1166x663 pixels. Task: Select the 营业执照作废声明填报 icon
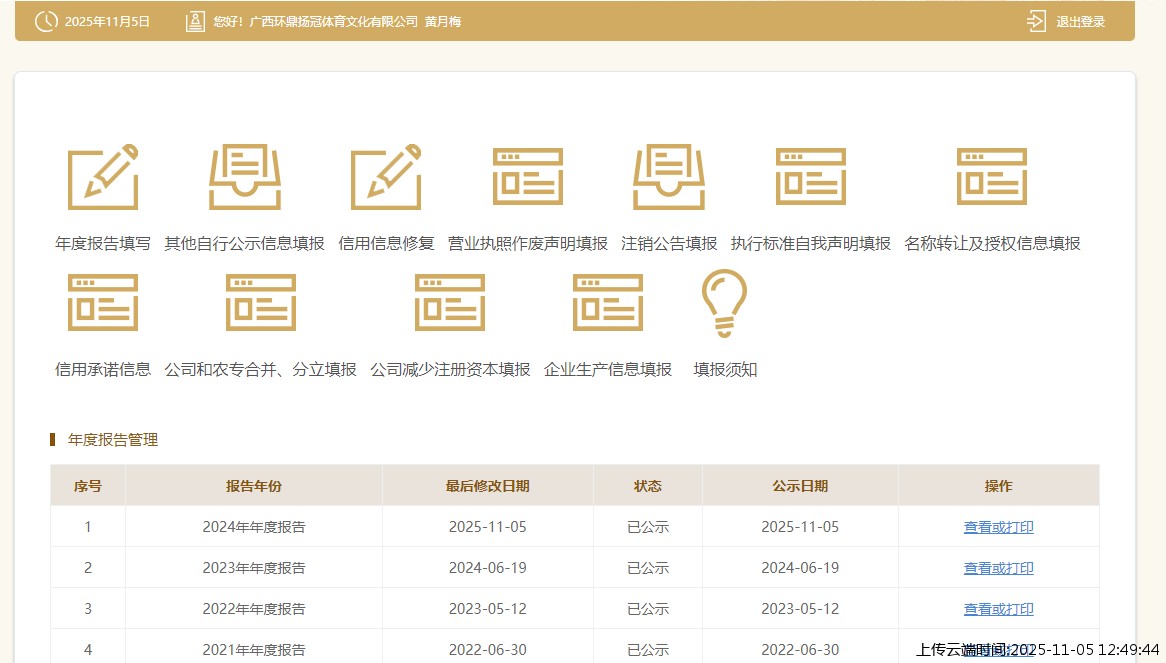(x=528, y=178)
